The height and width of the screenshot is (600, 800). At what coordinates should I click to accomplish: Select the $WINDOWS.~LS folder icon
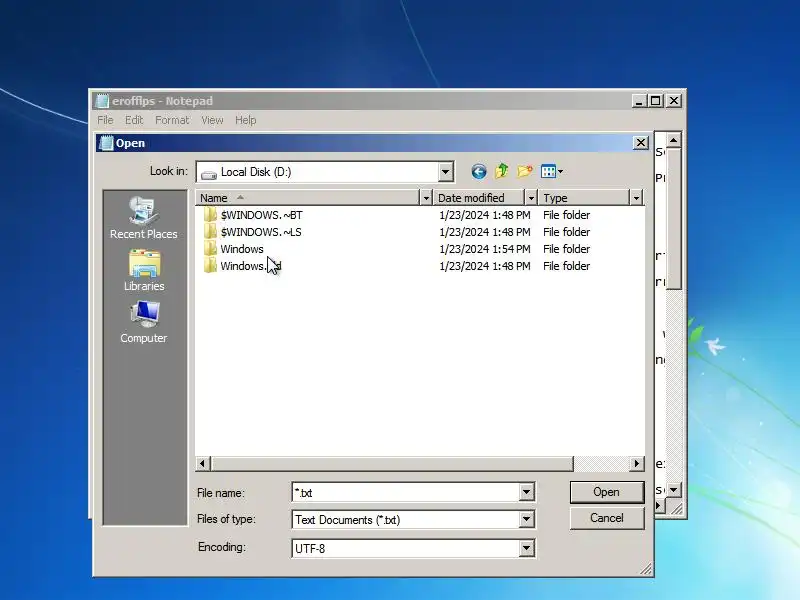point(210,232)
